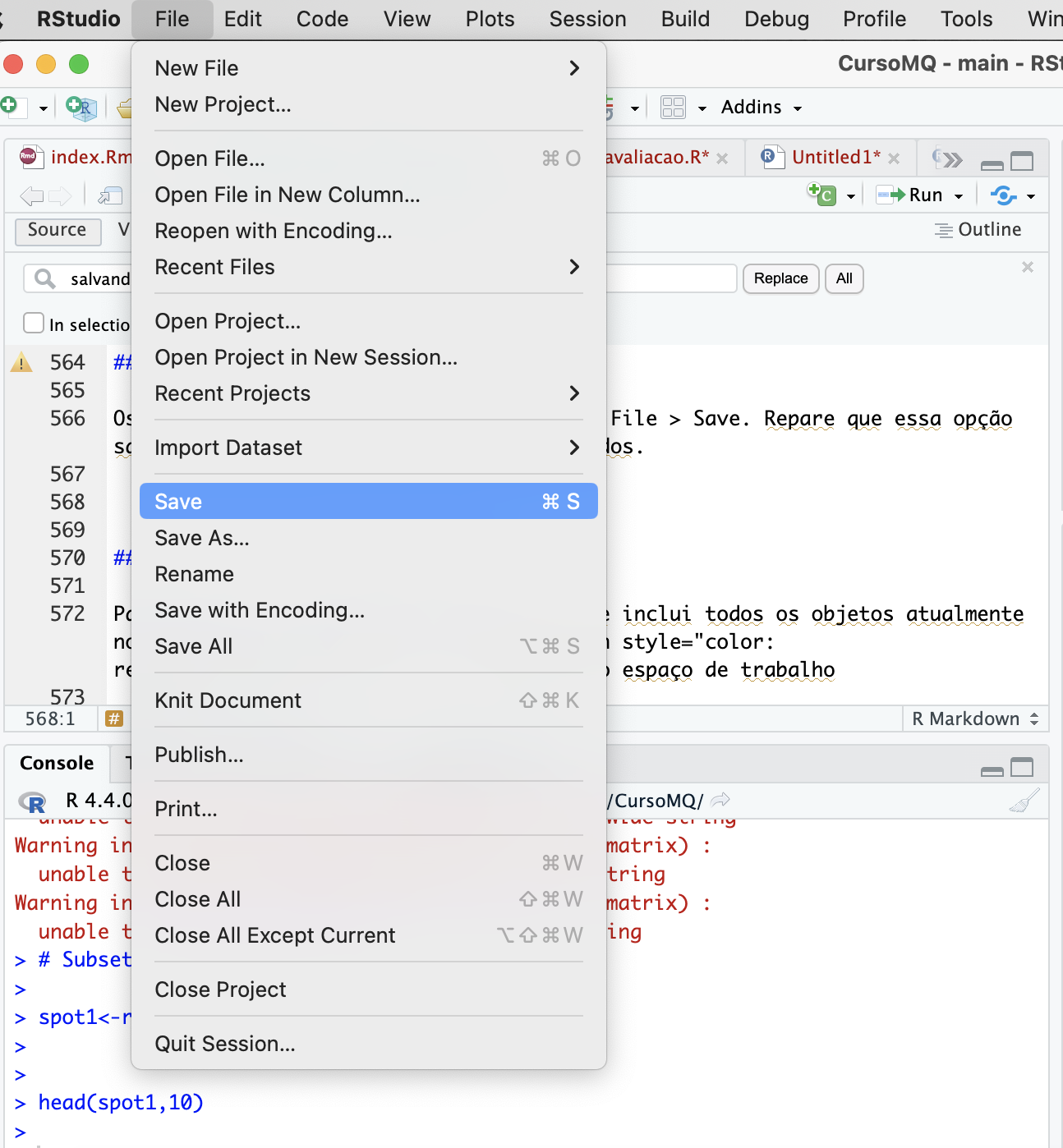
Task: Click the All replace button
Action: pos(844,278)
